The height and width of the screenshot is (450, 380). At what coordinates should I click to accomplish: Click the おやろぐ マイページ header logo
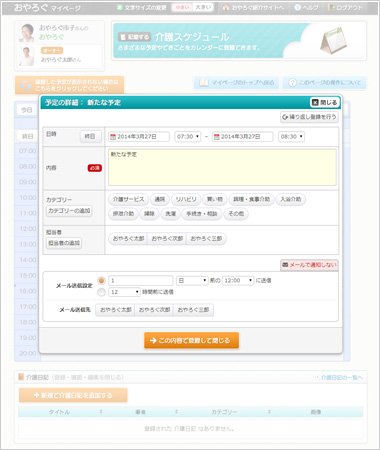click(x=47, y=8)
